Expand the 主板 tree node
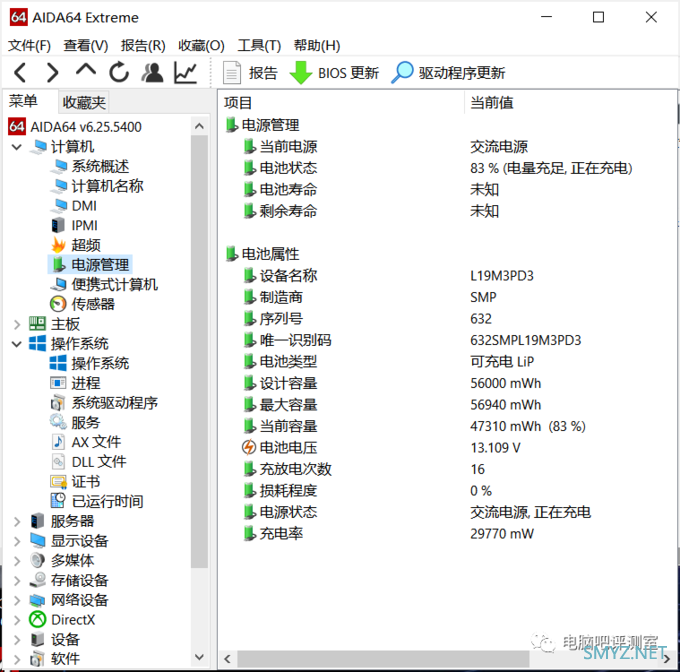This screenshot has width=680, height=672. (x=16, y=324)
